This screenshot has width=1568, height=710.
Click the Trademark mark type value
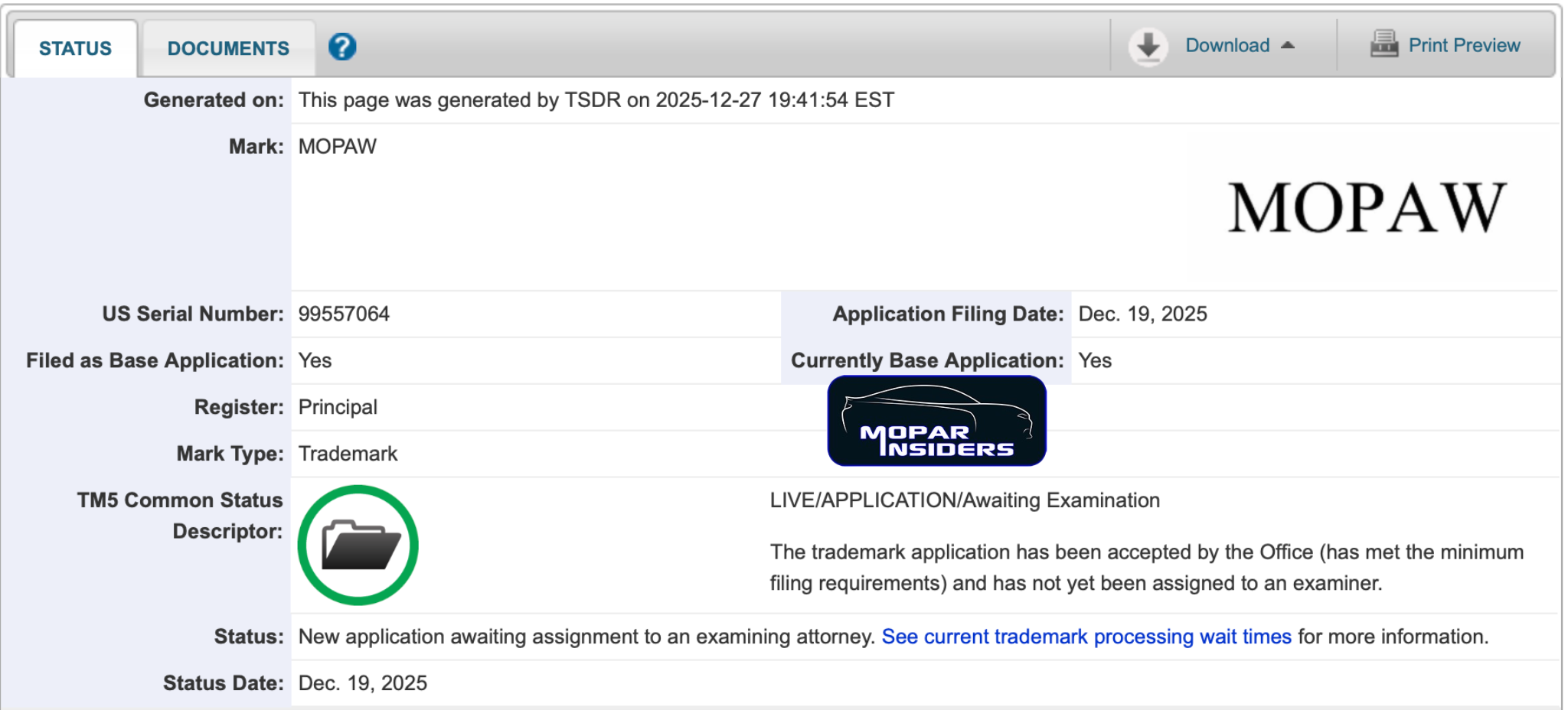coord(348,454)
